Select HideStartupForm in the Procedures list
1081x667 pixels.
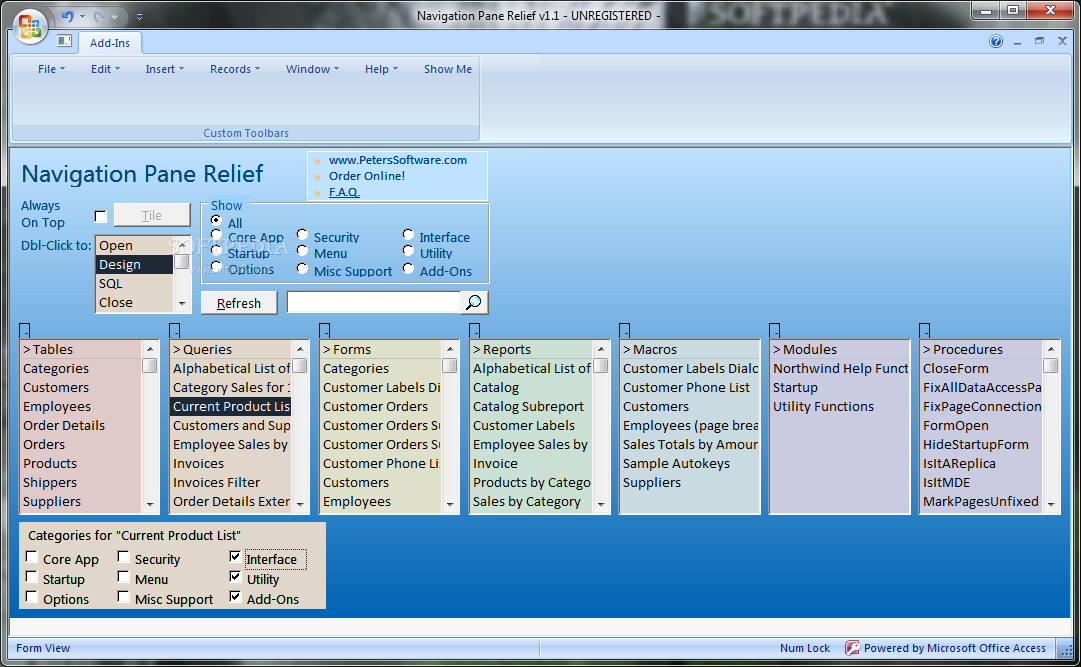pyautogui.click(x=982, y=444)
